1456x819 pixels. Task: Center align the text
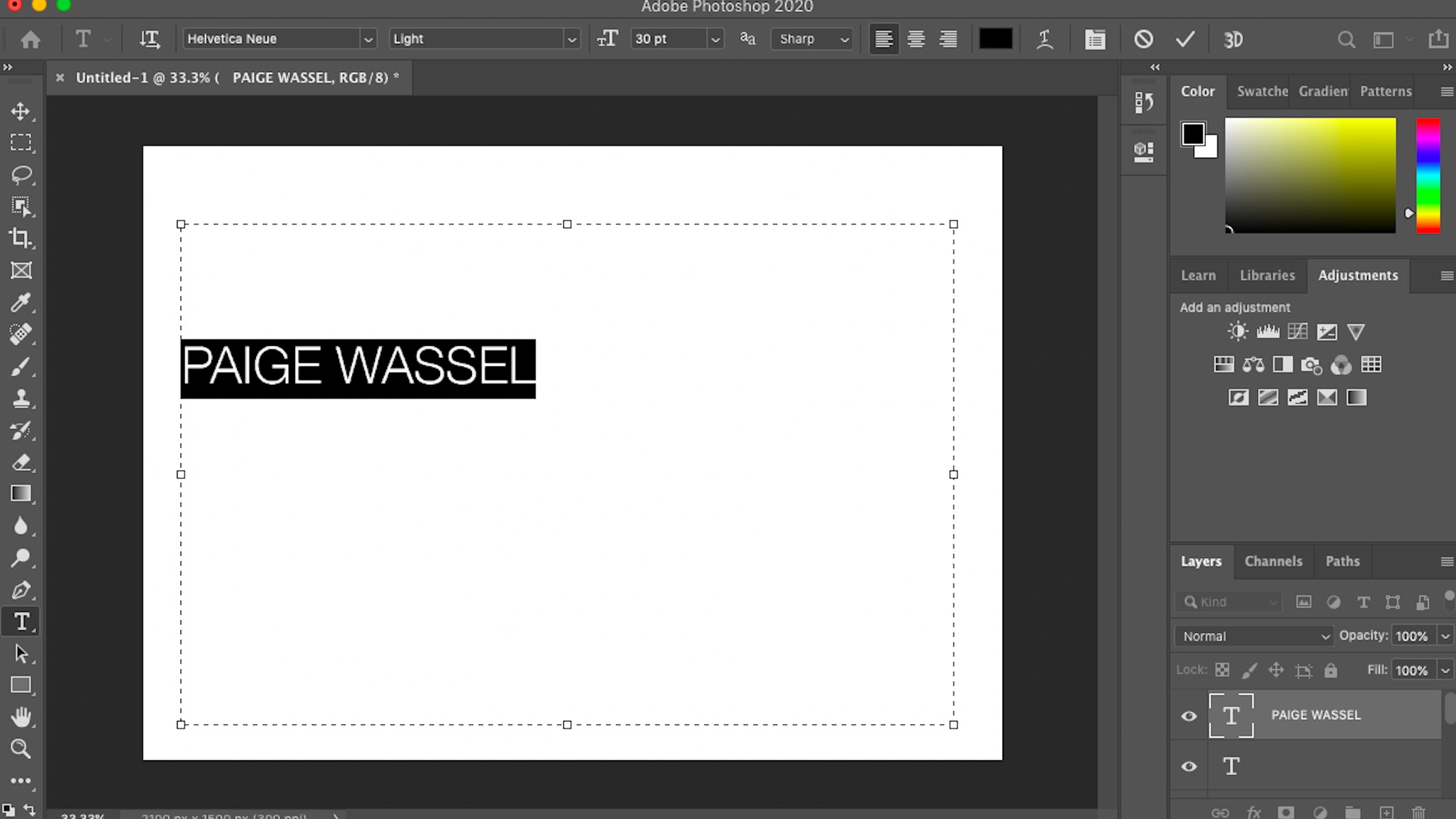pyautogui.click(x=916, y=39)
